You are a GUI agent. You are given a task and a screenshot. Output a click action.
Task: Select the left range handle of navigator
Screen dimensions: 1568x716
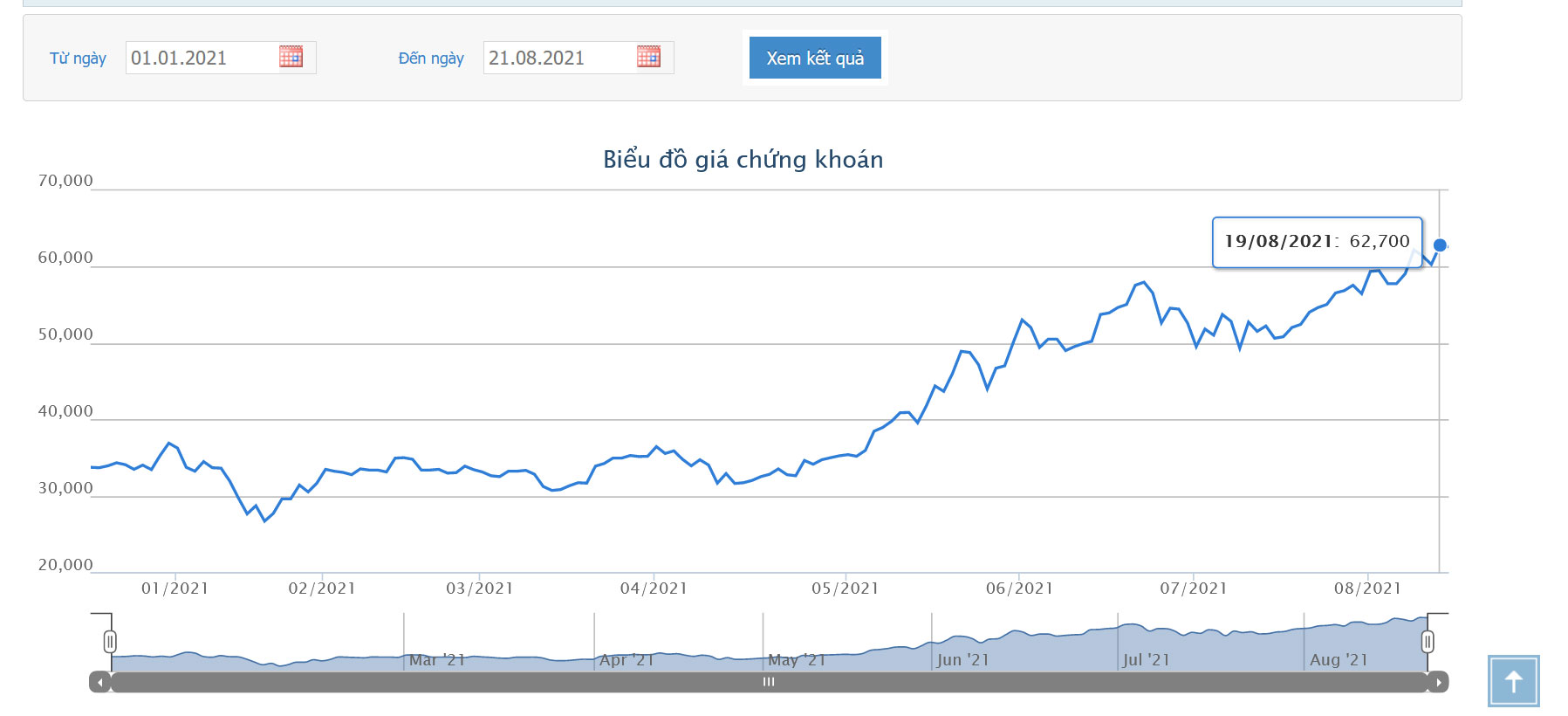pos(110,642)
